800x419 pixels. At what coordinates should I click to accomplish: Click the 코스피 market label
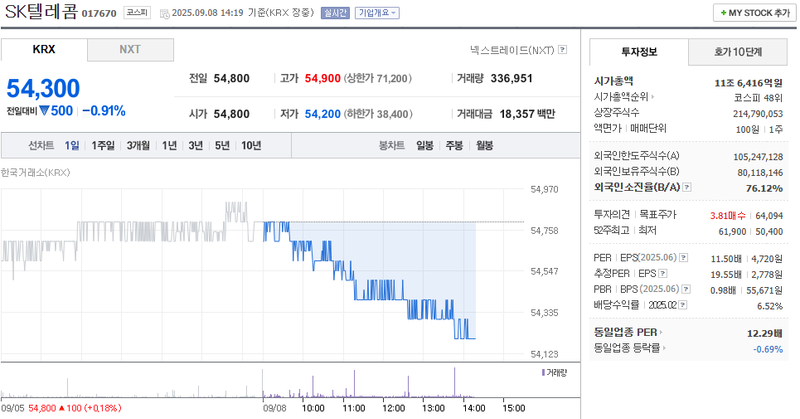pos(137,13)
